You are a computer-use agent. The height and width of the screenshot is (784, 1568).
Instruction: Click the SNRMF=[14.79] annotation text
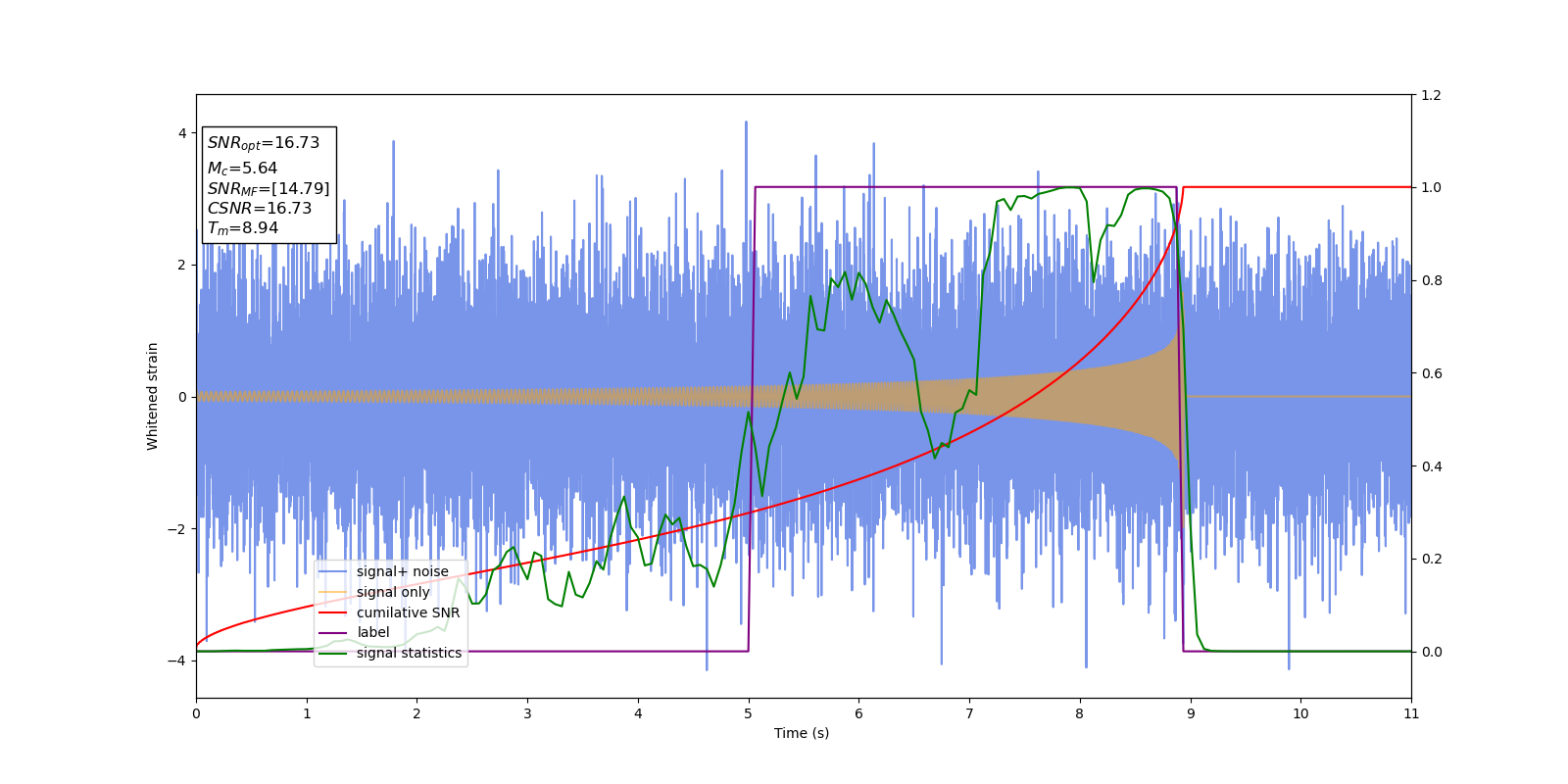(x=269, y=189)
